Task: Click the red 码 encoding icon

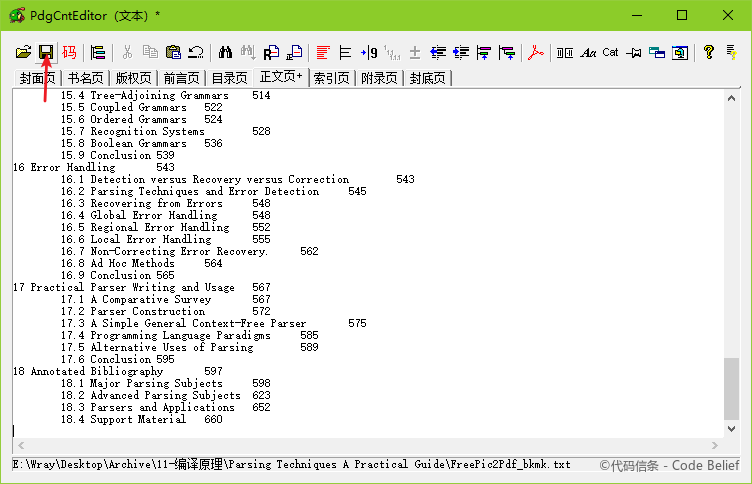Action: 69,52
